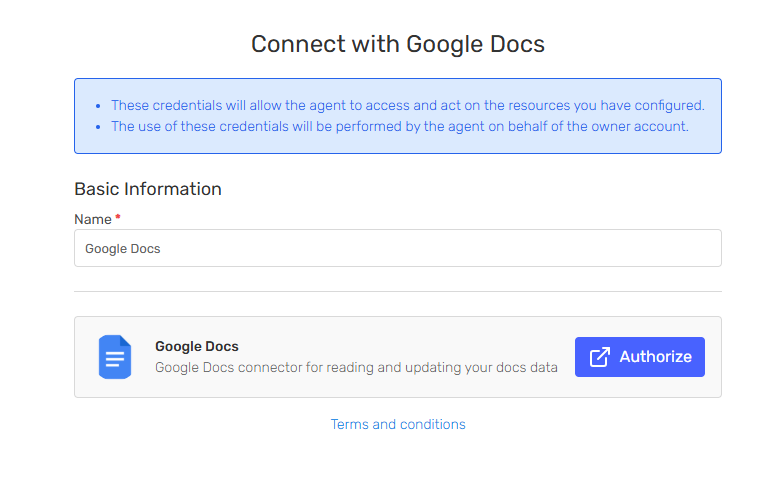Click the second bullet point in the banner
This screenshot has width=778, height=496.
point(98,127)
